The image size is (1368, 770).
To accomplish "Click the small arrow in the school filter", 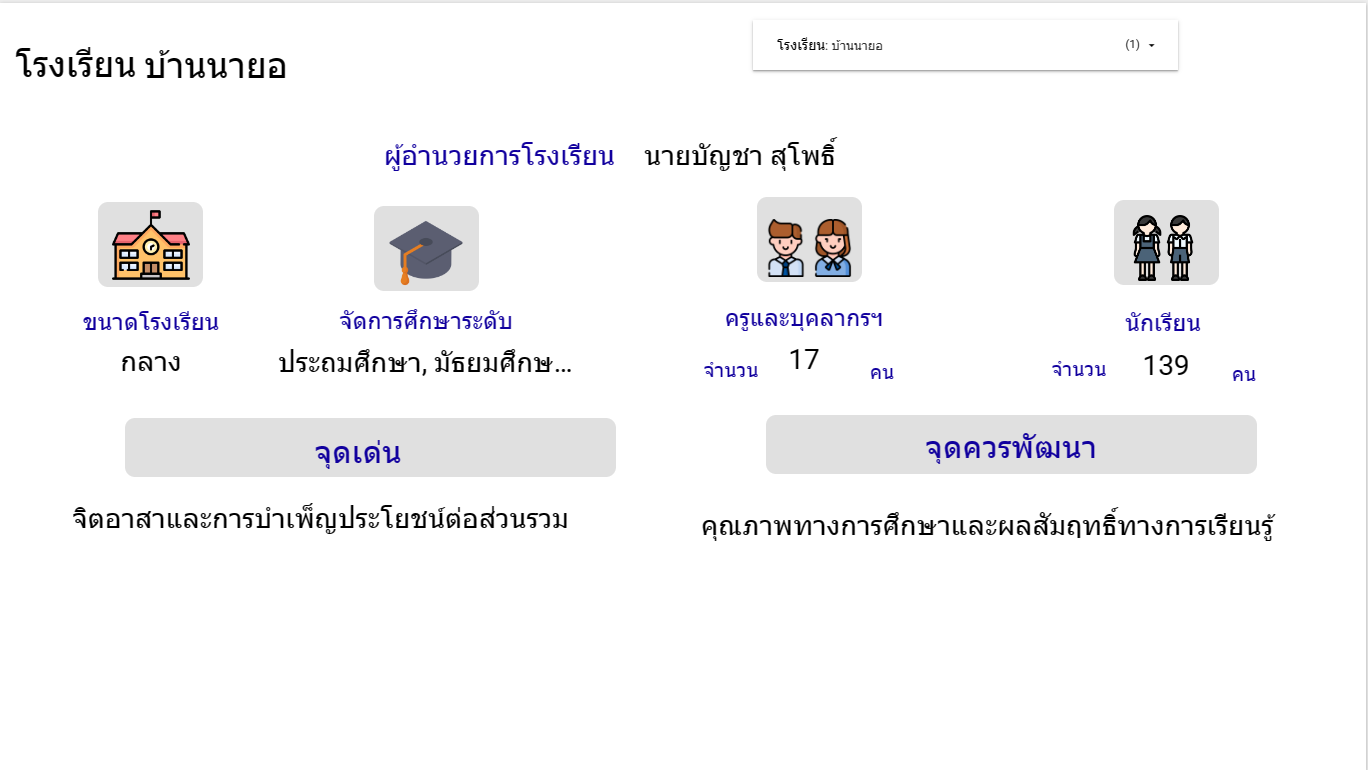I will point(1152,46).
